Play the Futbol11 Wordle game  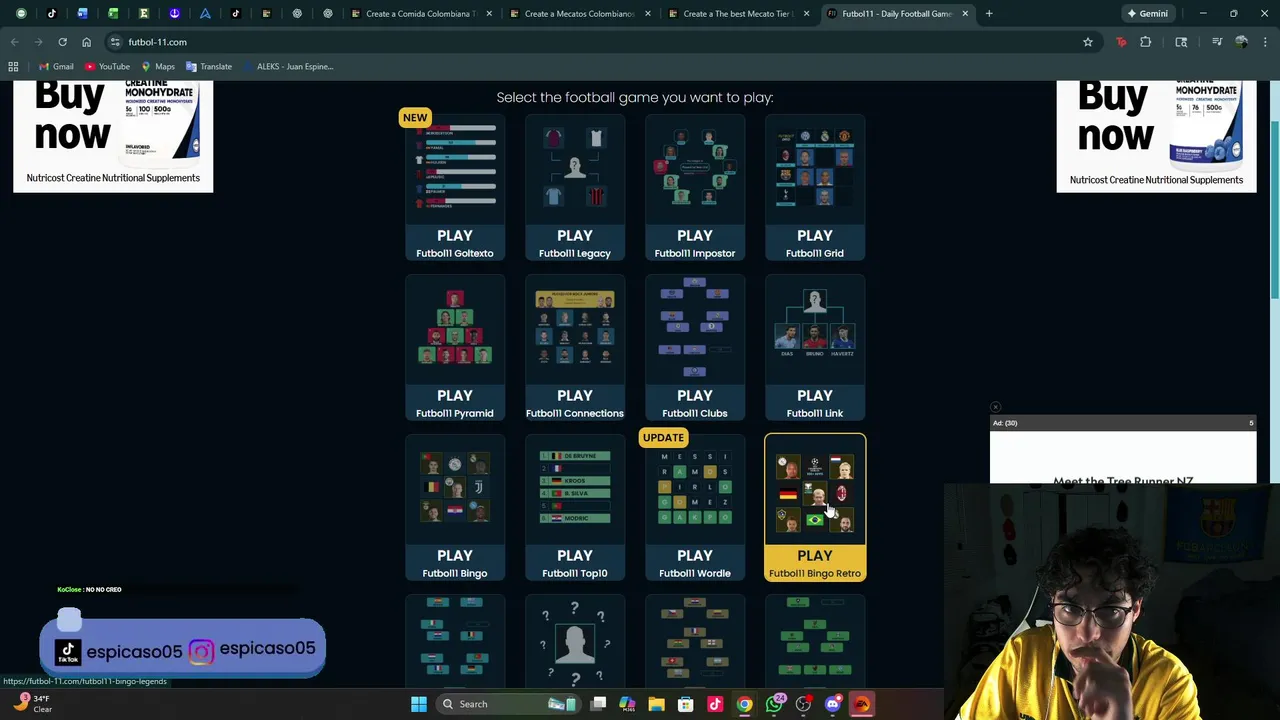(x=695, y=508)
